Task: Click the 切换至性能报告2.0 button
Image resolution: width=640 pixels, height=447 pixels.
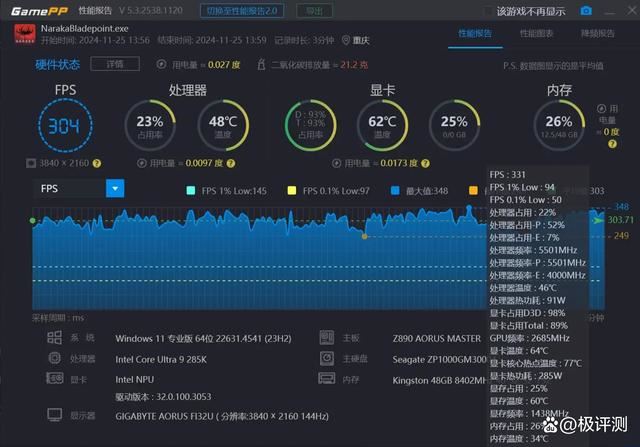Action: [242, 11]
